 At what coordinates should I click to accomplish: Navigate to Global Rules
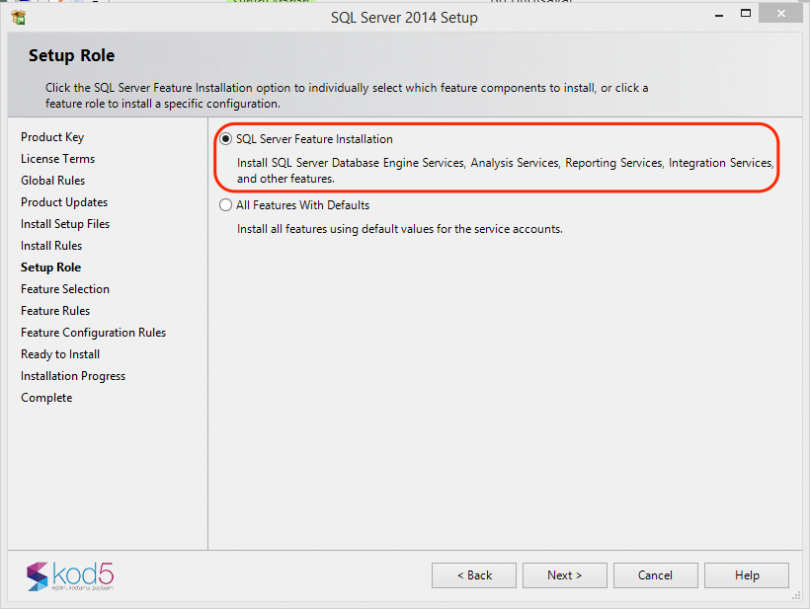(52, 180)
